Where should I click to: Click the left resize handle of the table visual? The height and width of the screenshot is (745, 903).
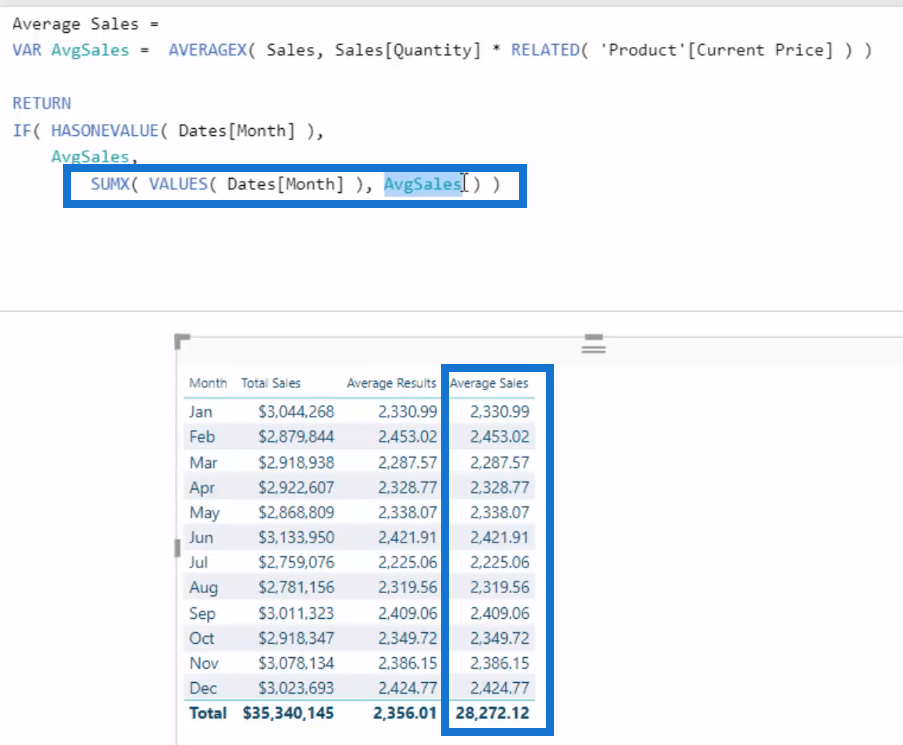pos(177,548)
